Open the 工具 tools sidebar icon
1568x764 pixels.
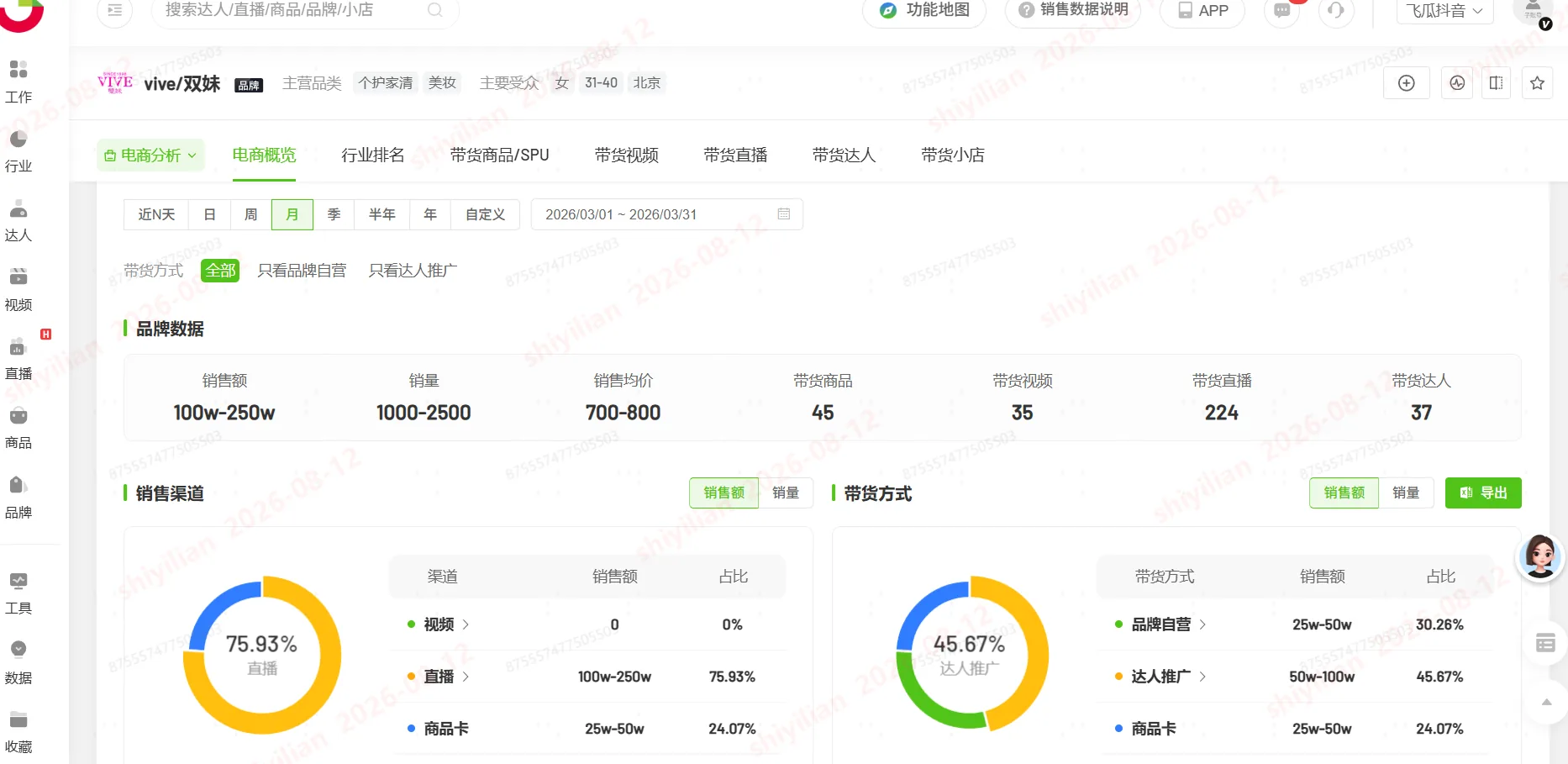click(x=18, y=593)
